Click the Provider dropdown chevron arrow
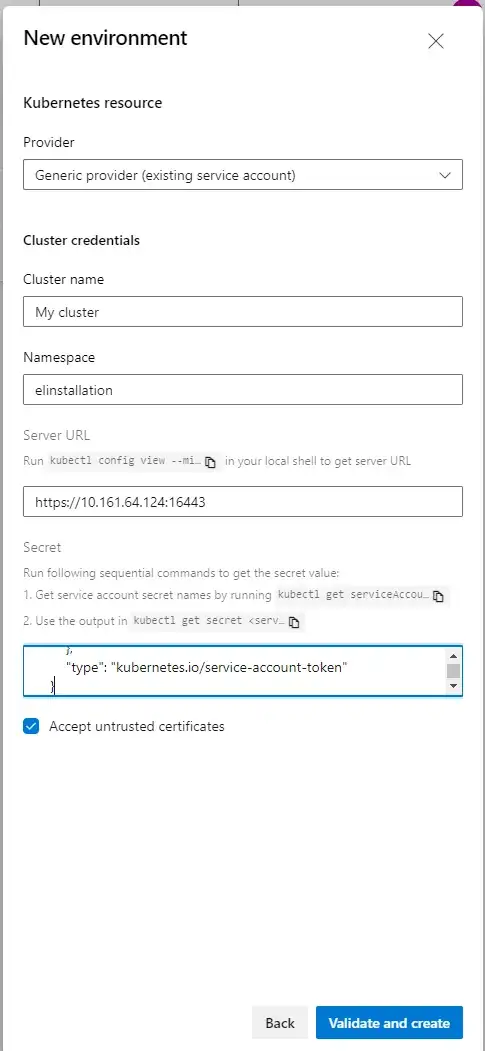485x1051 pixels. 445,175
